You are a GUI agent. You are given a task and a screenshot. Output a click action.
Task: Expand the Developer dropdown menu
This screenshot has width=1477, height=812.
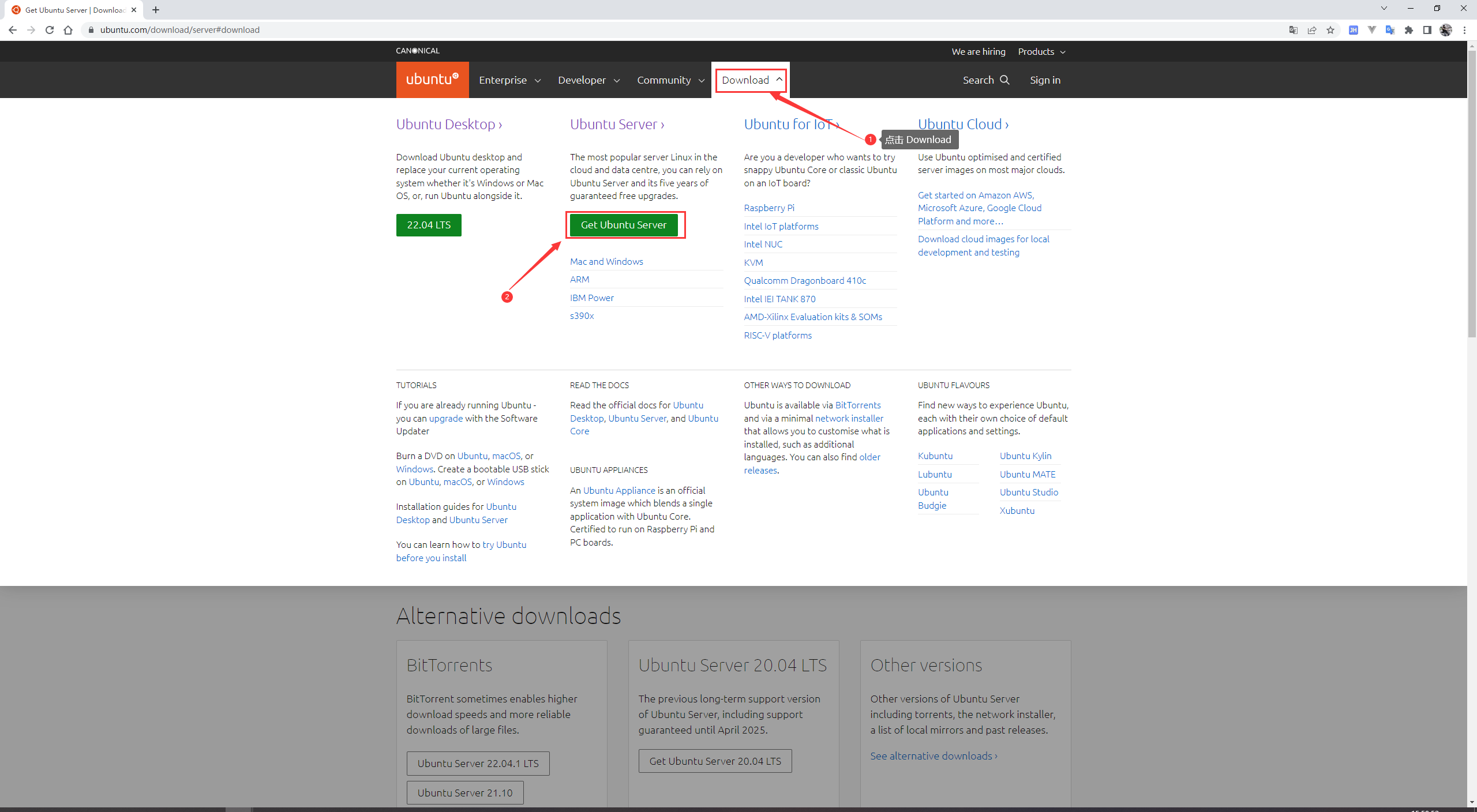click(x=589, y=80)
